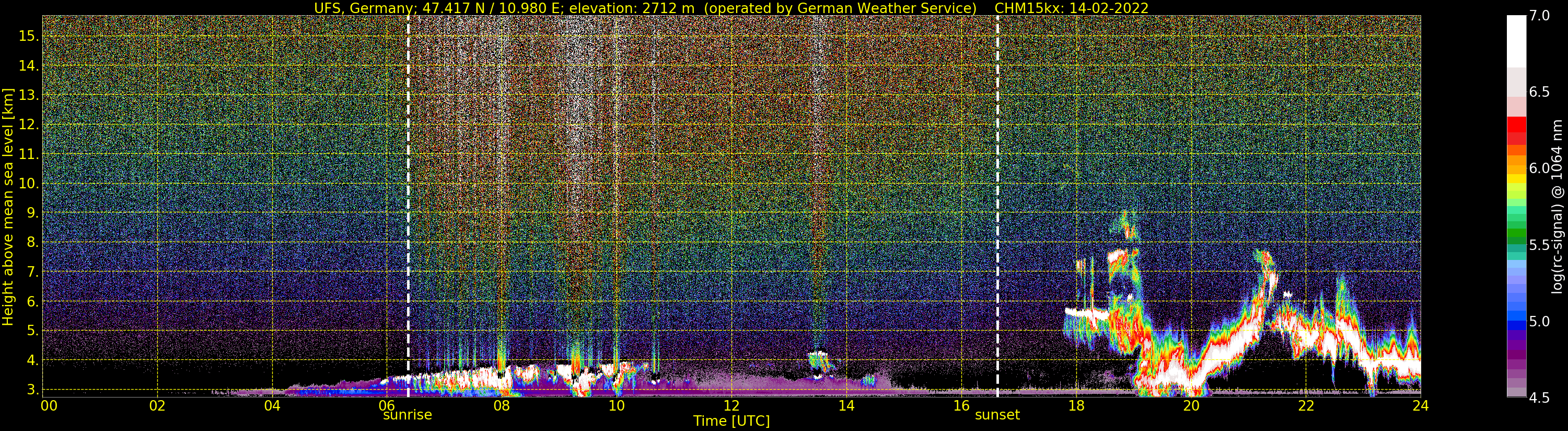
Task: Click the '6.' height axis tick label
Action: [x=33, y=301]
